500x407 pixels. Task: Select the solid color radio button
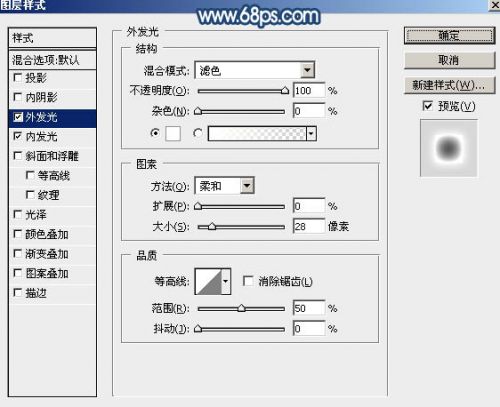155,133
